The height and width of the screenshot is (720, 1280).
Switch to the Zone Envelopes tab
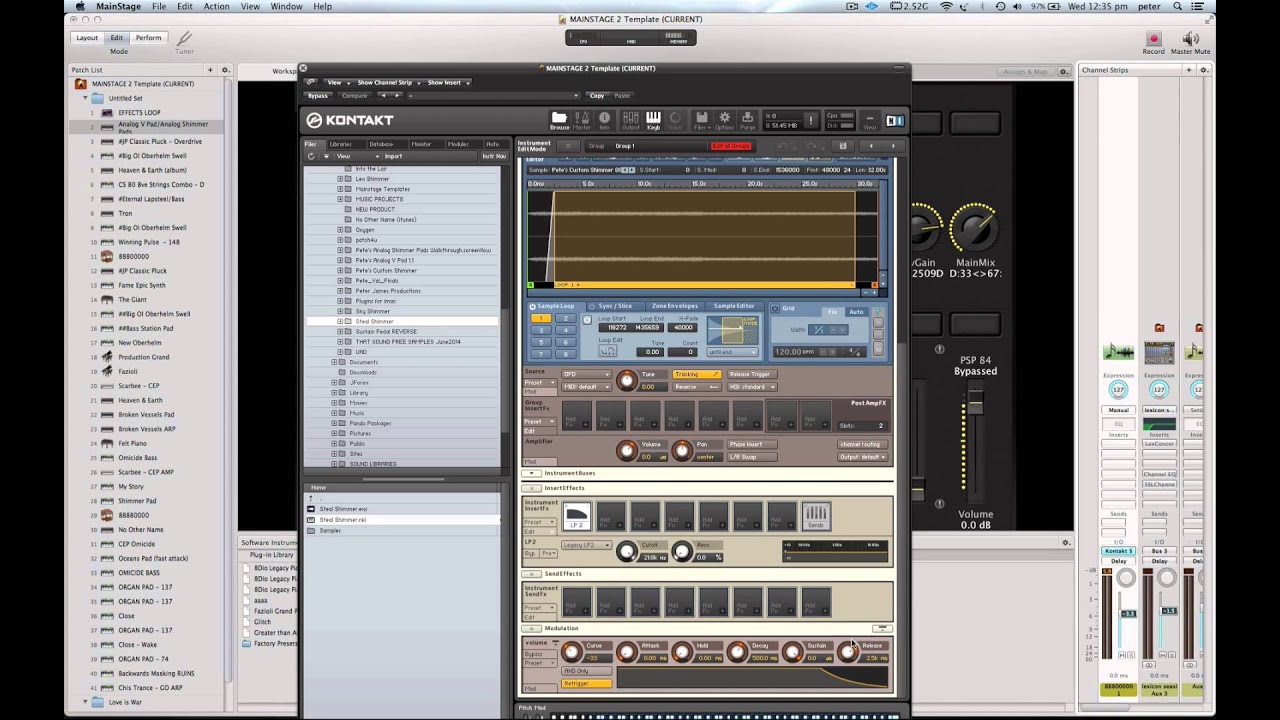point(675,306)
